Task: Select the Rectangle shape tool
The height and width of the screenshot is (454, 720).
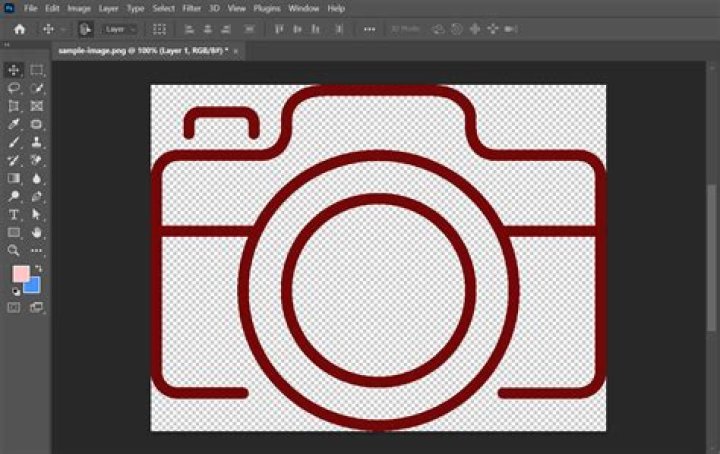Action: [x=14, y=232]
